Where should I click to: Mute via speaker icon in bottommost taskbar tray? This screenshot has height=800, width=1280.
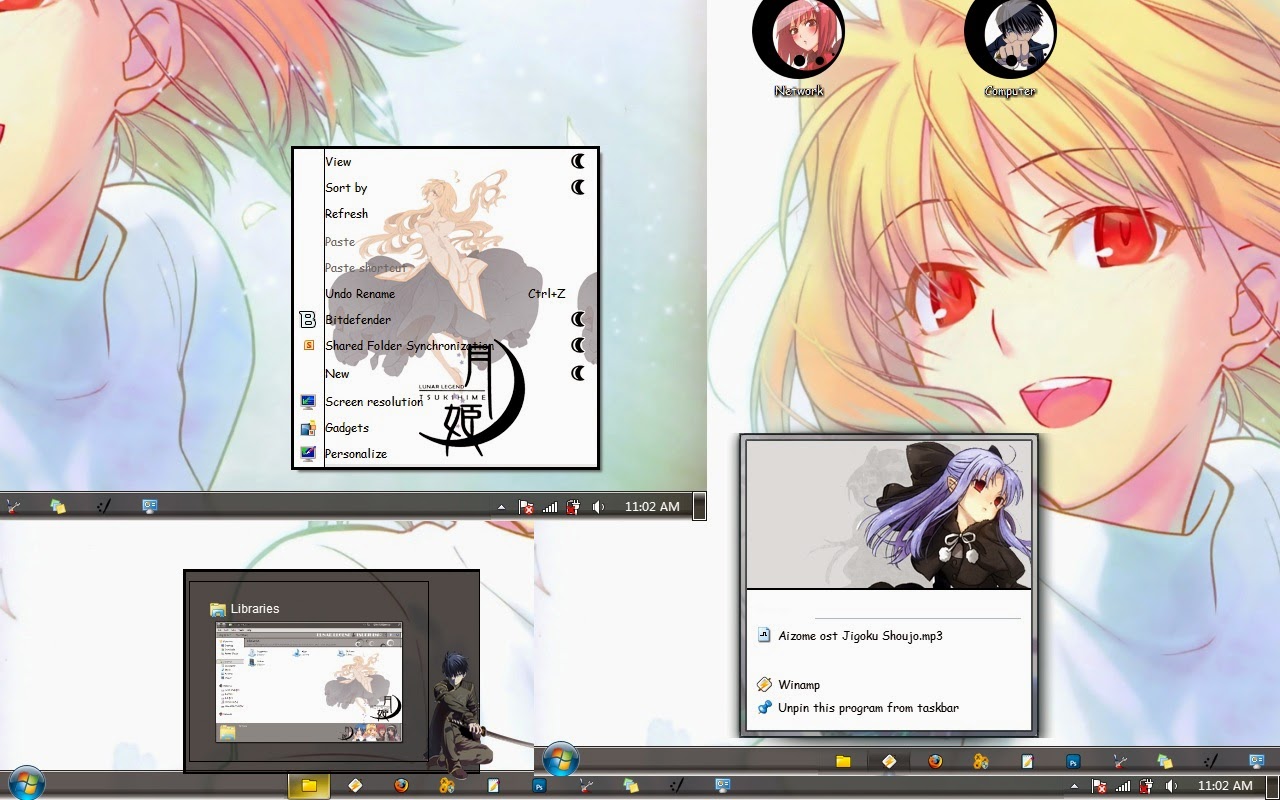tap(1170, 786)
